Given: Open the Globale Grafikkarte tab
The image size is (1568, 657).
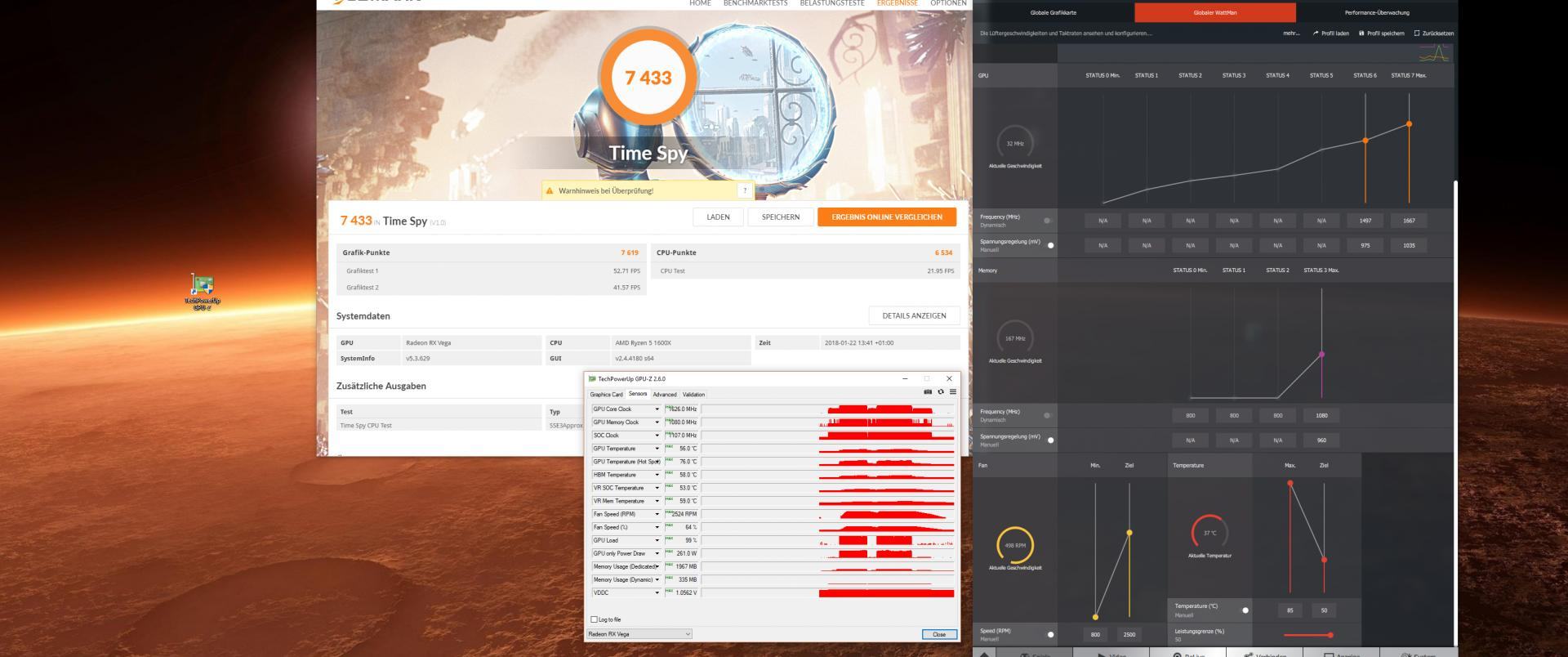Looking at the screenshot, I should (x=1053, y=12).
